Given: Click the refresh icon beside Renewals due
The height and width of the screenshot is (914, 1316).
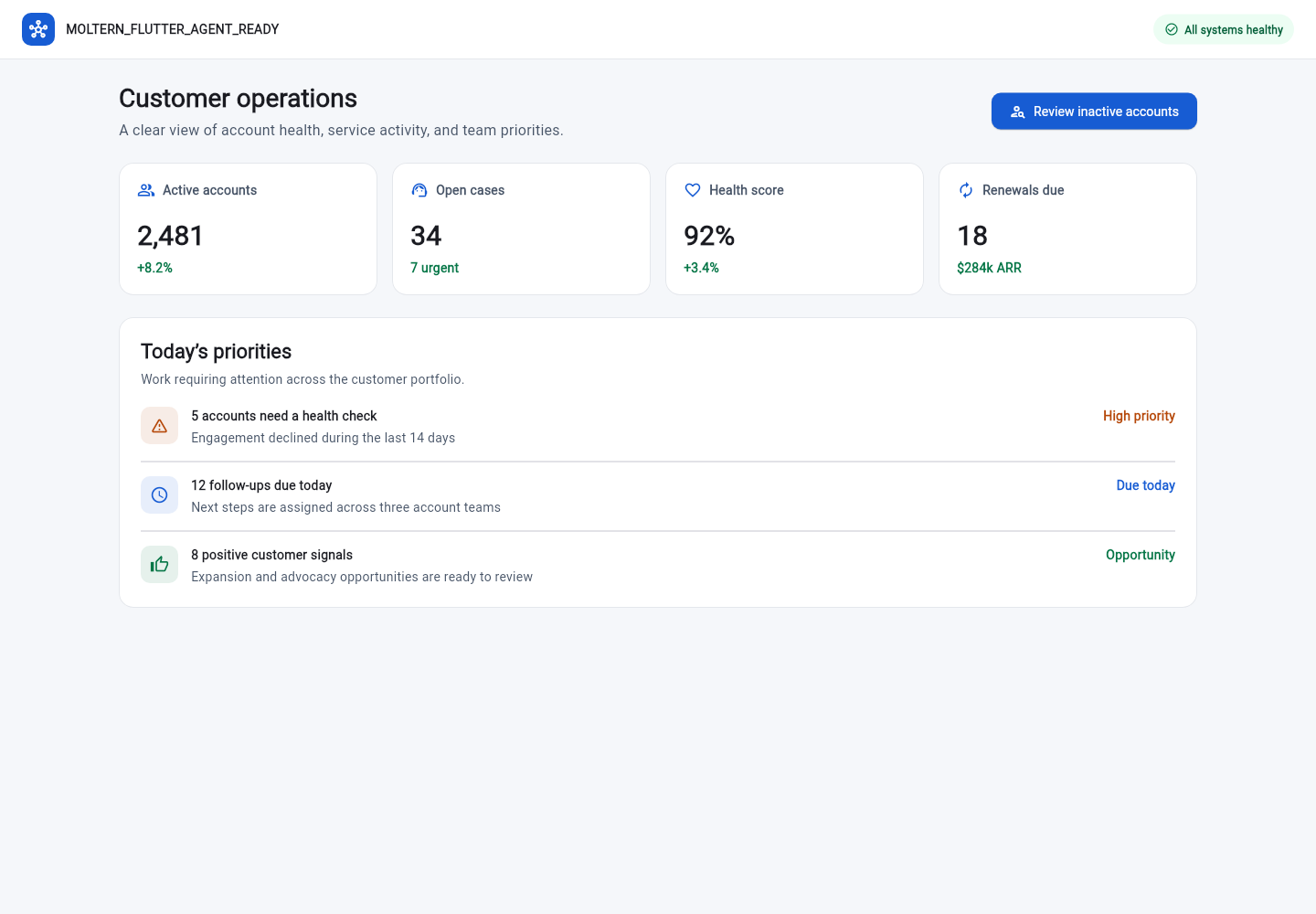Looking at the screenshot, I should pyautogui.click(x=966, y=190).
